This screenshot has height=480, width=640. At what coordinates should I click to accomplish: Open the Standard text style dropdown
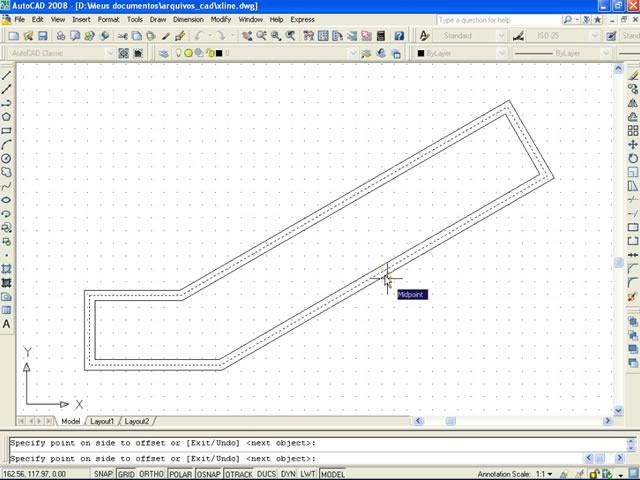pyautogui.click(x=502, y=36)
